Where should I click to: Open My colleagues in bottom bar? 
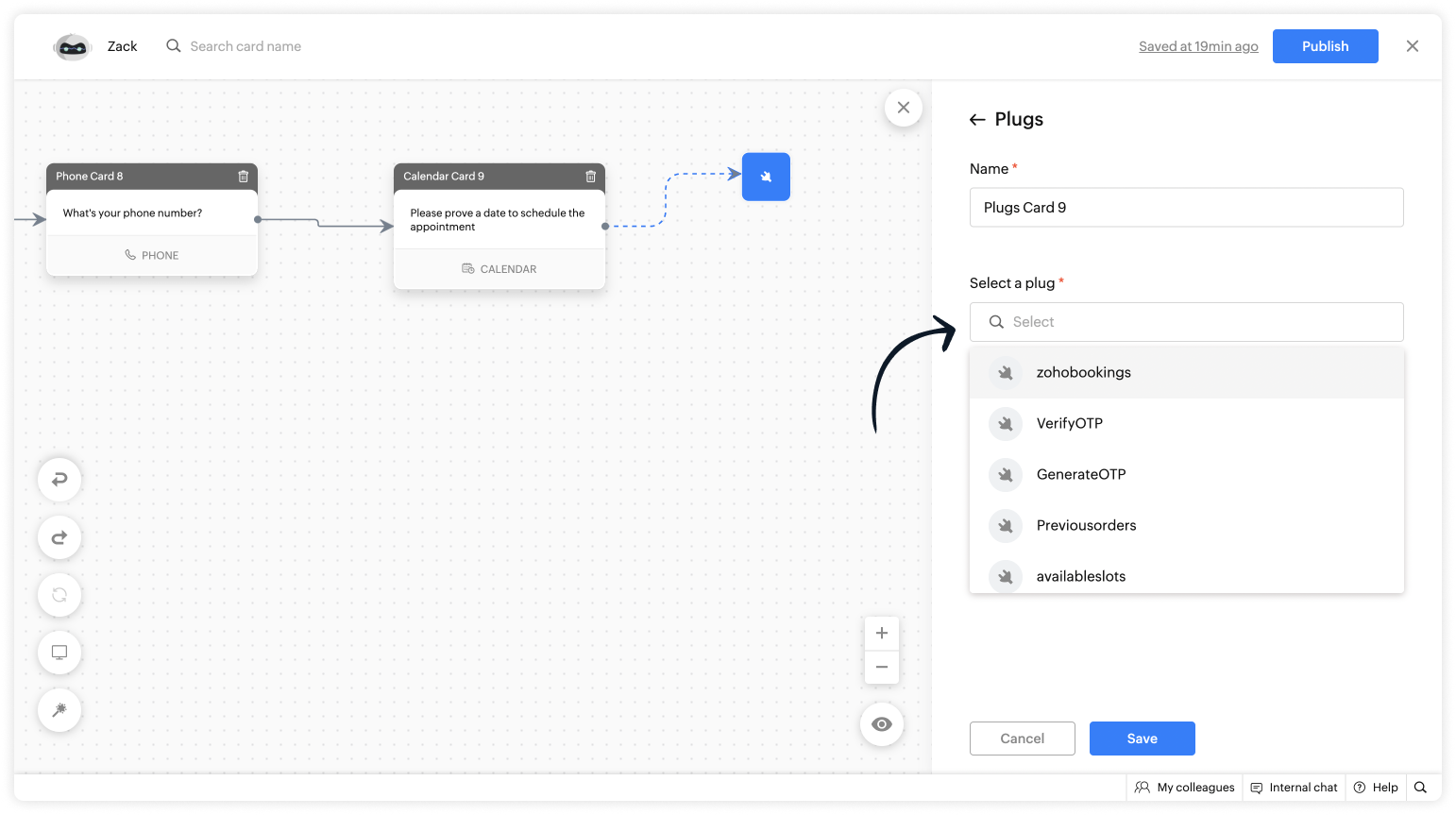(x=1185, y=788)
